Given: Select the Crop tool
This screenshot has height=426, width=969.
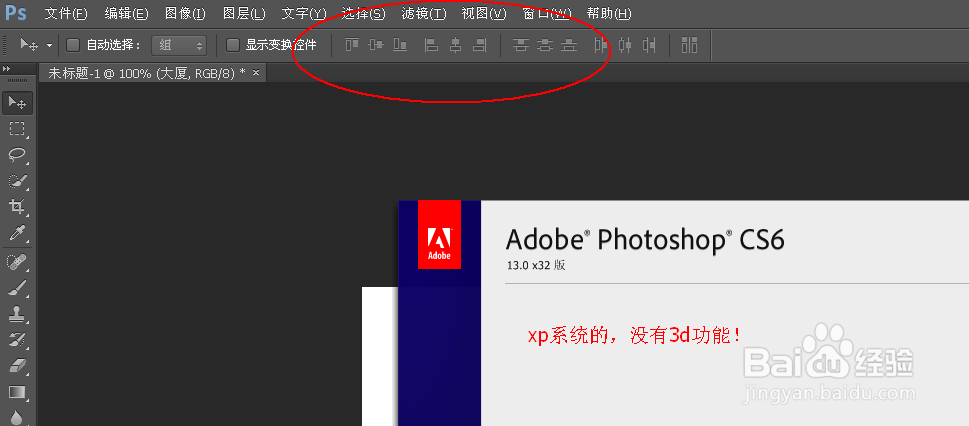Looking at the screenshot, I should click(17, 207).
